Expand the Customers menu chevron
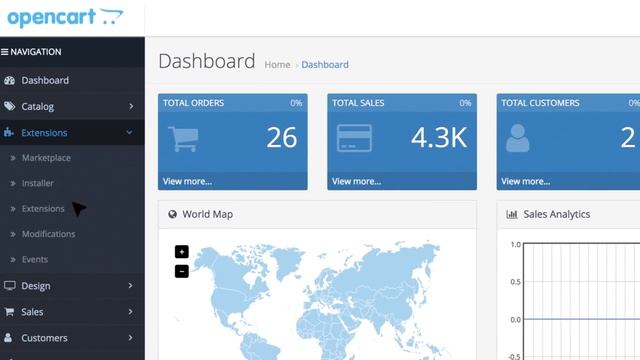The width and height of the screenshot is (640, 360). coord(131,338)
